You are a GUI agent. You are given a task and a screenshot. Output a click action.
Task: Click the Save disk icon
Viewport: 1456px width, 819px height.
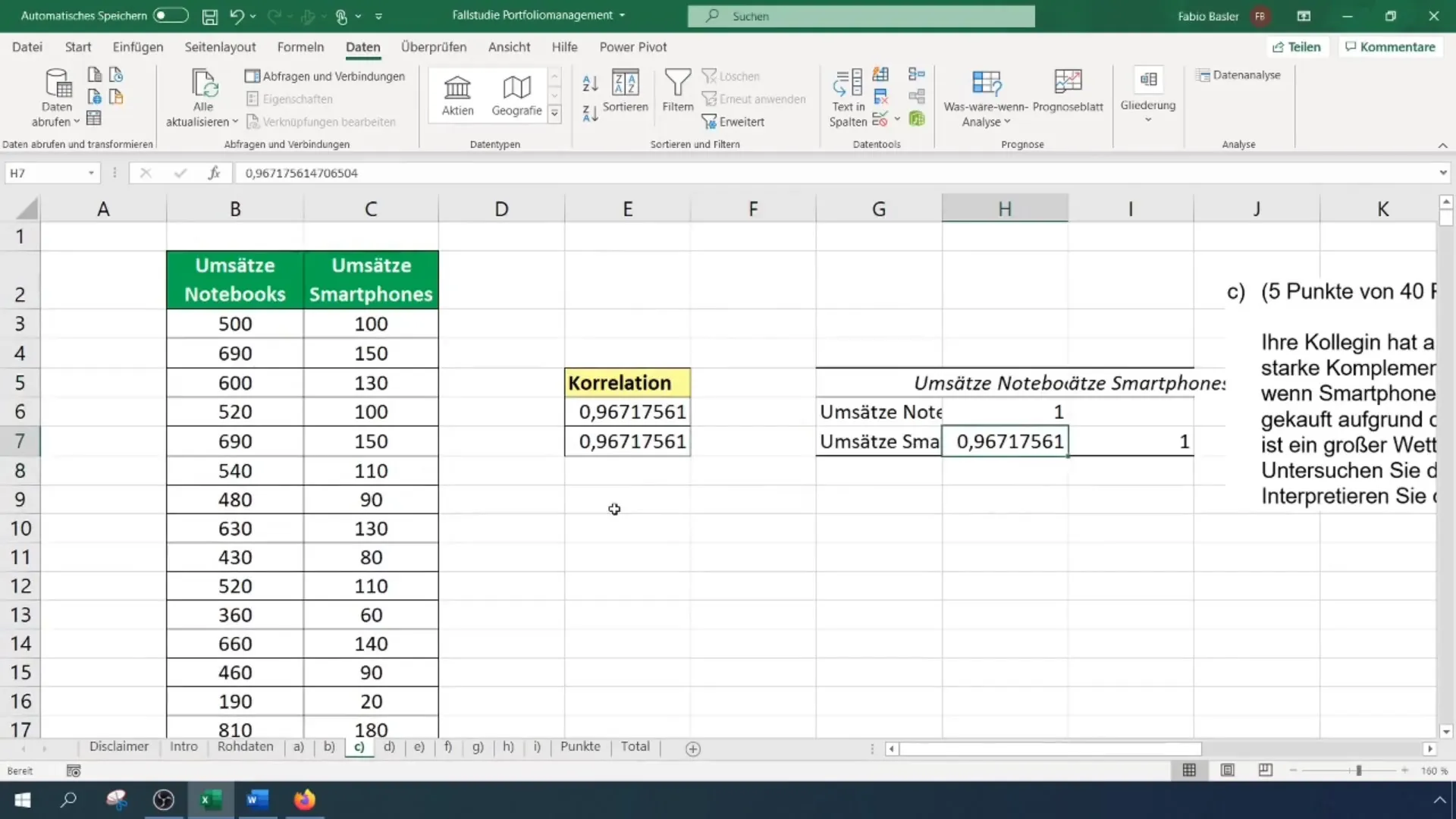(210, 16)
